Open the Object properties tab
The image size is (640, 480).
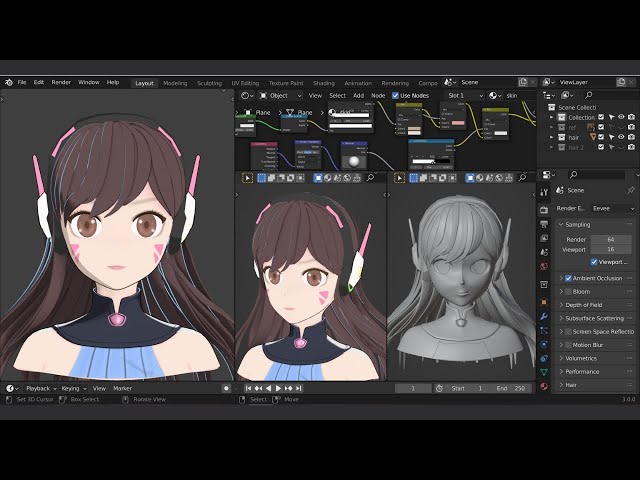coord(544,302)
